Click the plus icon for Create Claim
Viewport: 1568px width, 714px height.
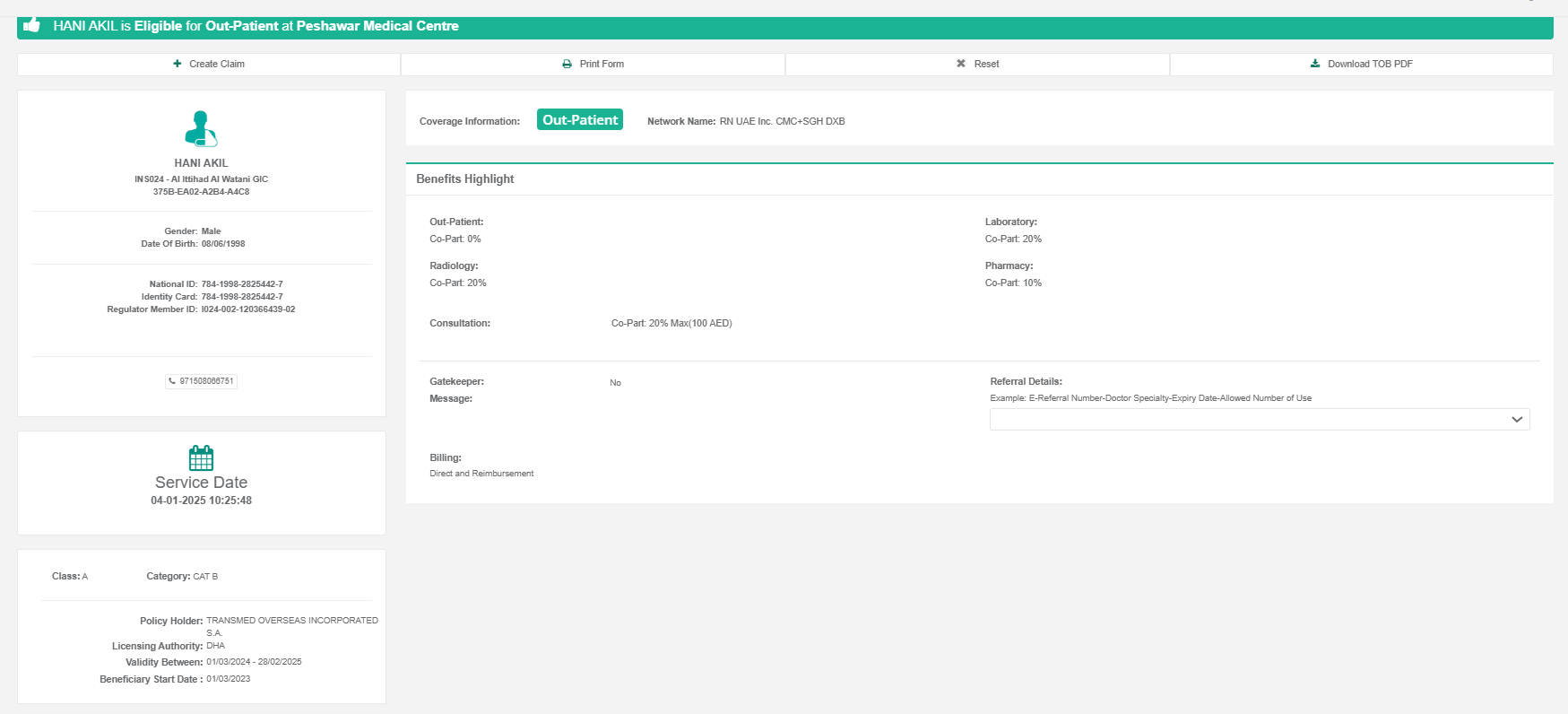(178, 64)
